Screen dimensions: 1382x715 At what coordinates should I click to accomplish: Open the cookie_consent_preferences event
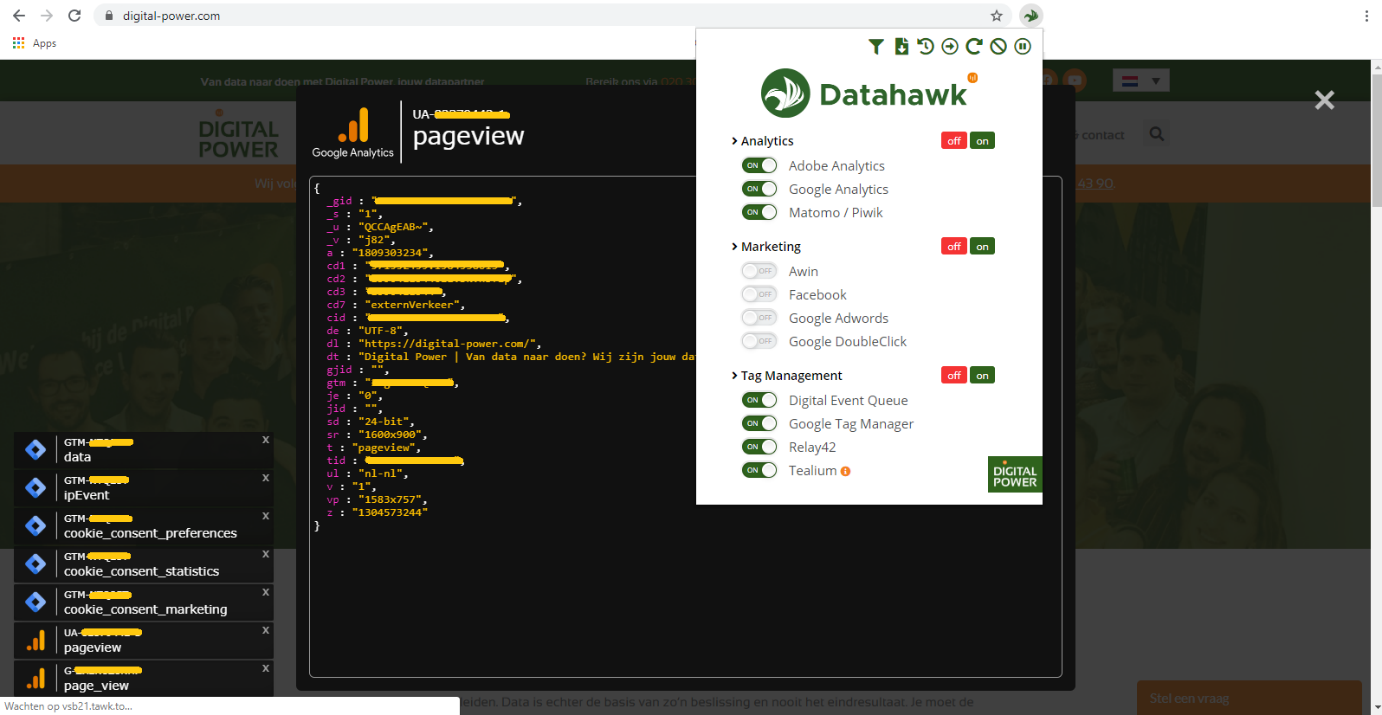(144, 526)
